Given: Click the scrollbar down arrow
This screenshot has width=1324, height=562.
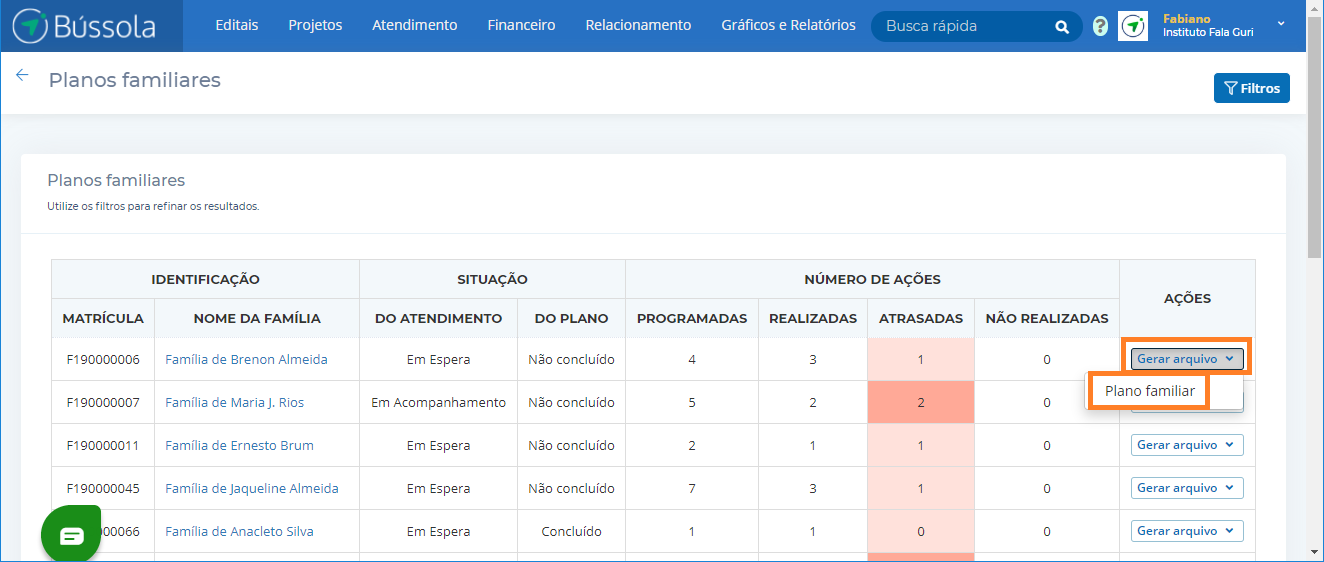Looking at the screenshot, I should [x=1315, y=552].
